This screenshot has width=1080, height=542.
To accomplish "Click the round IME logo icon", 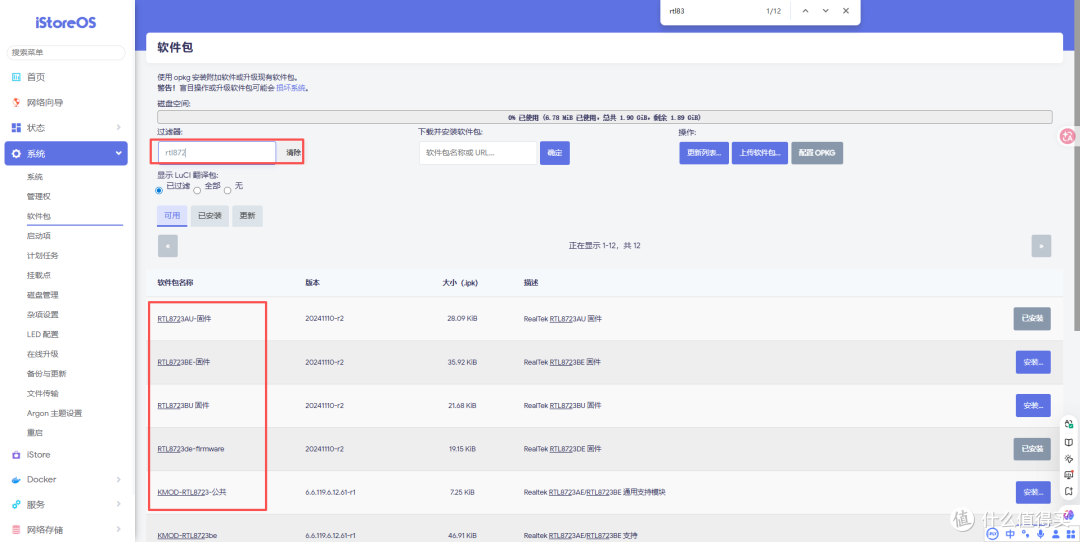I will click(x=993, y=534).
